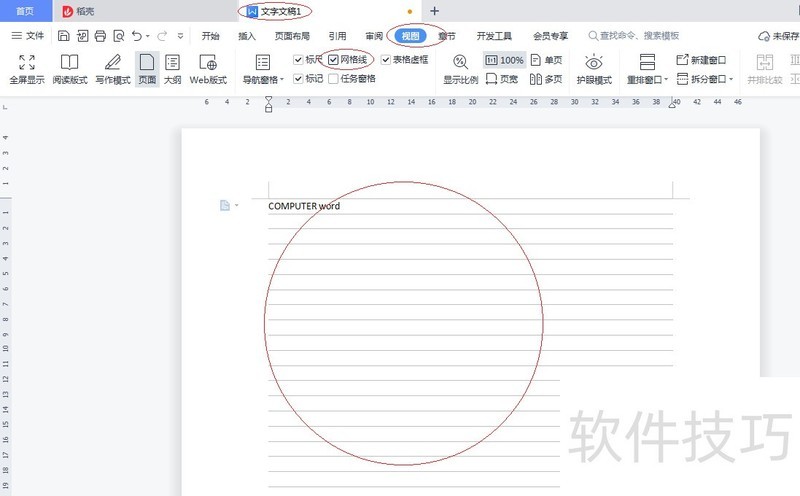Open the zoom ratio (显示比例) dialog

click(460, 68)
